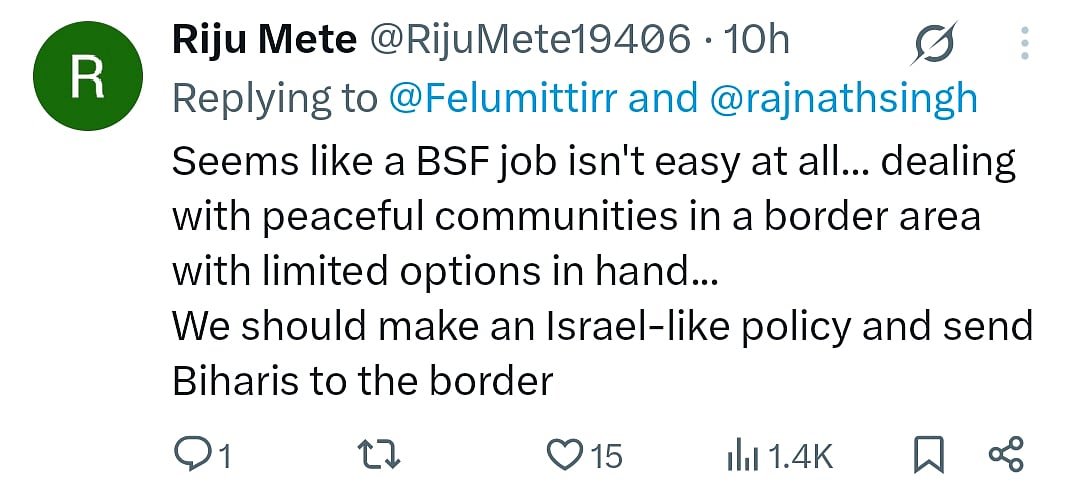This screenshot has height=492, width=1080.
Task: Visit the @rajnathsingh mention link
Action: (843, 98)
